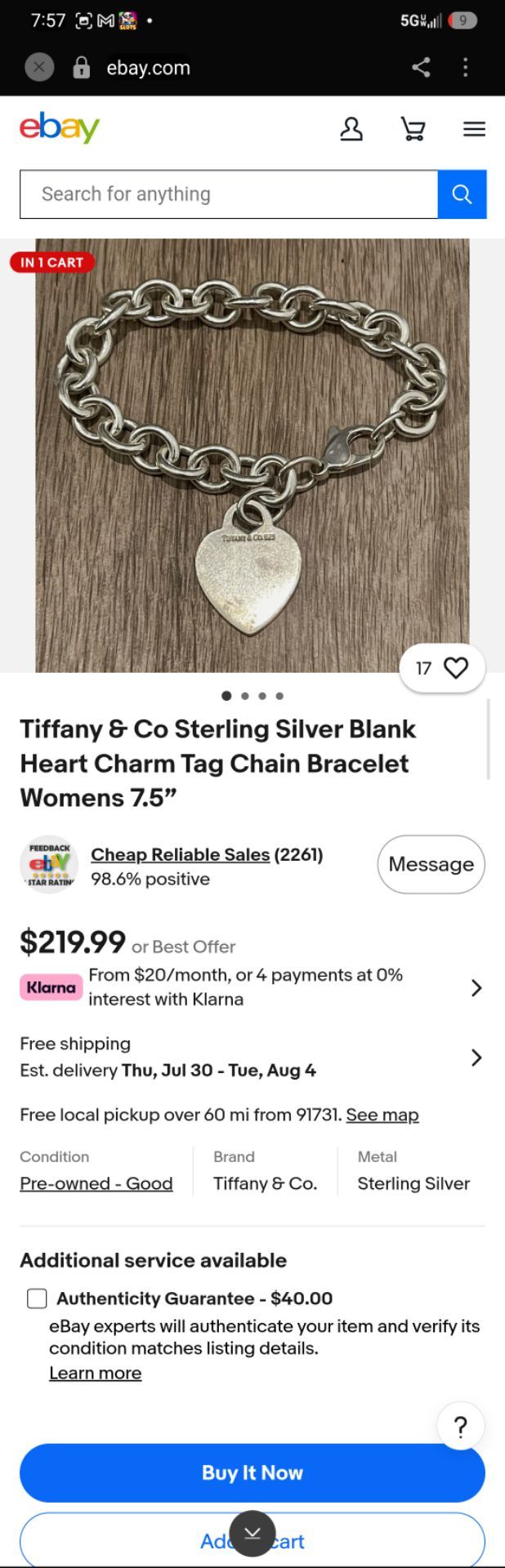
Task: Select the second image carousel dot
Action: click(244, 696)
